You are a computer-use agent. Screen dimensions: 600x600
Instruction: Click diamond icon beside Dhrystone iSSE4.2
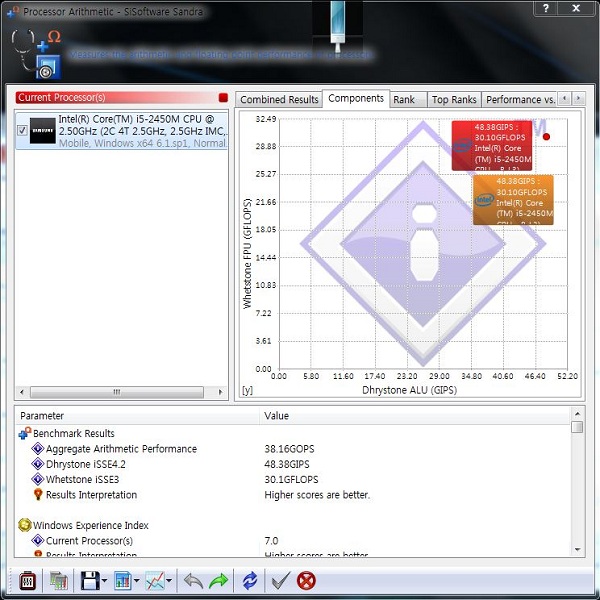pyautogui.click(x=38, y=464)
